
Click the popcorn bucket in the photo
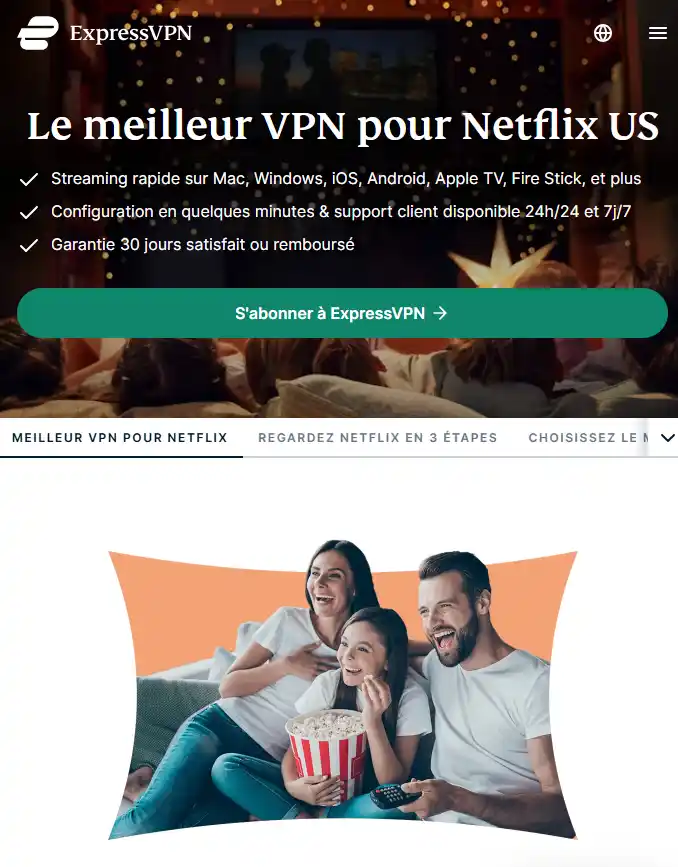click(327, 752)
